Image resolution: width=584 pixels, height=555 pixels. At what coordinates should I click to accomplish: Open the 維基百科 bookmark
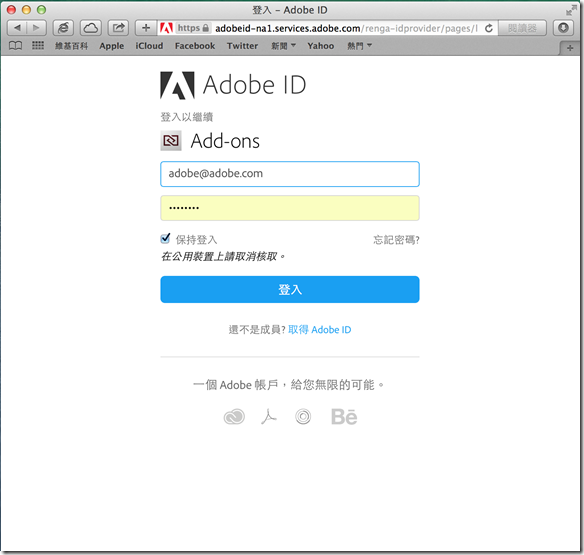72,46
